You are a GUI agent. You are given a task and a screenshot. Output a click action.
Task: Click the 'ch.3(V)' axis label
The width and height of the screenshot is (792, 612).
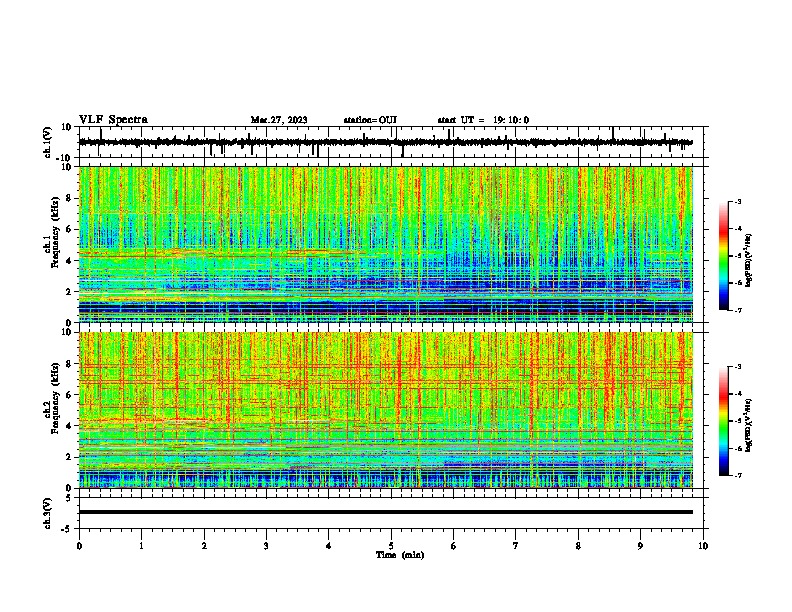(47, 513)
